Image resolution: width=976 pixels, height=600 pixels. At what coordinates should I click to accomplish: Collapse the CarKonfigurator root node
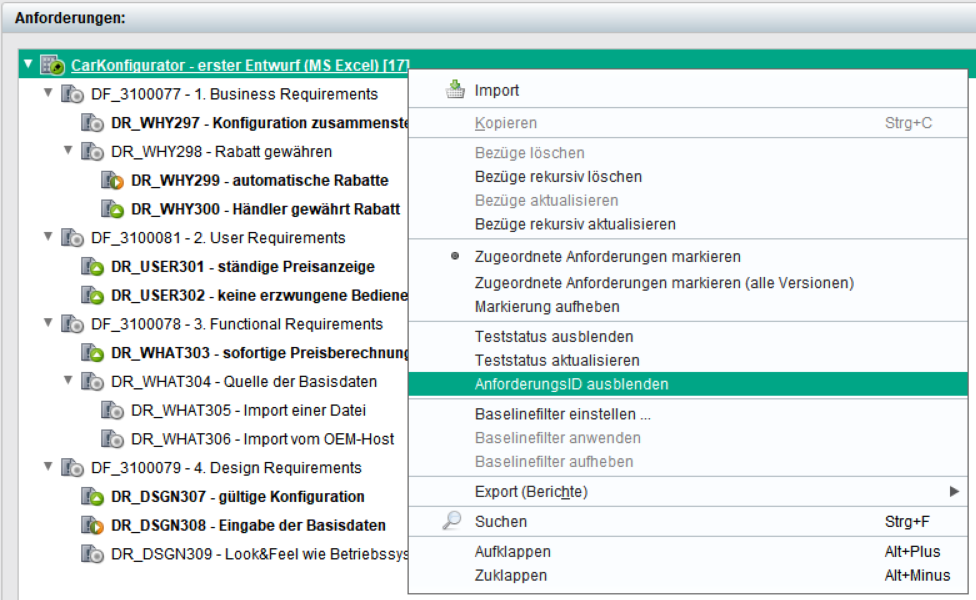(28, 63)
